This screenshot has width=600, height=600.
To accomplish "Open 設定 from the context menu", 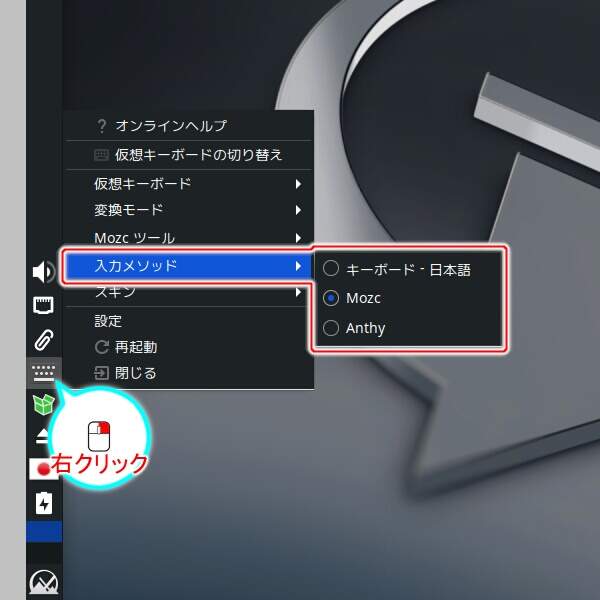I will click(x=189, y=321).
